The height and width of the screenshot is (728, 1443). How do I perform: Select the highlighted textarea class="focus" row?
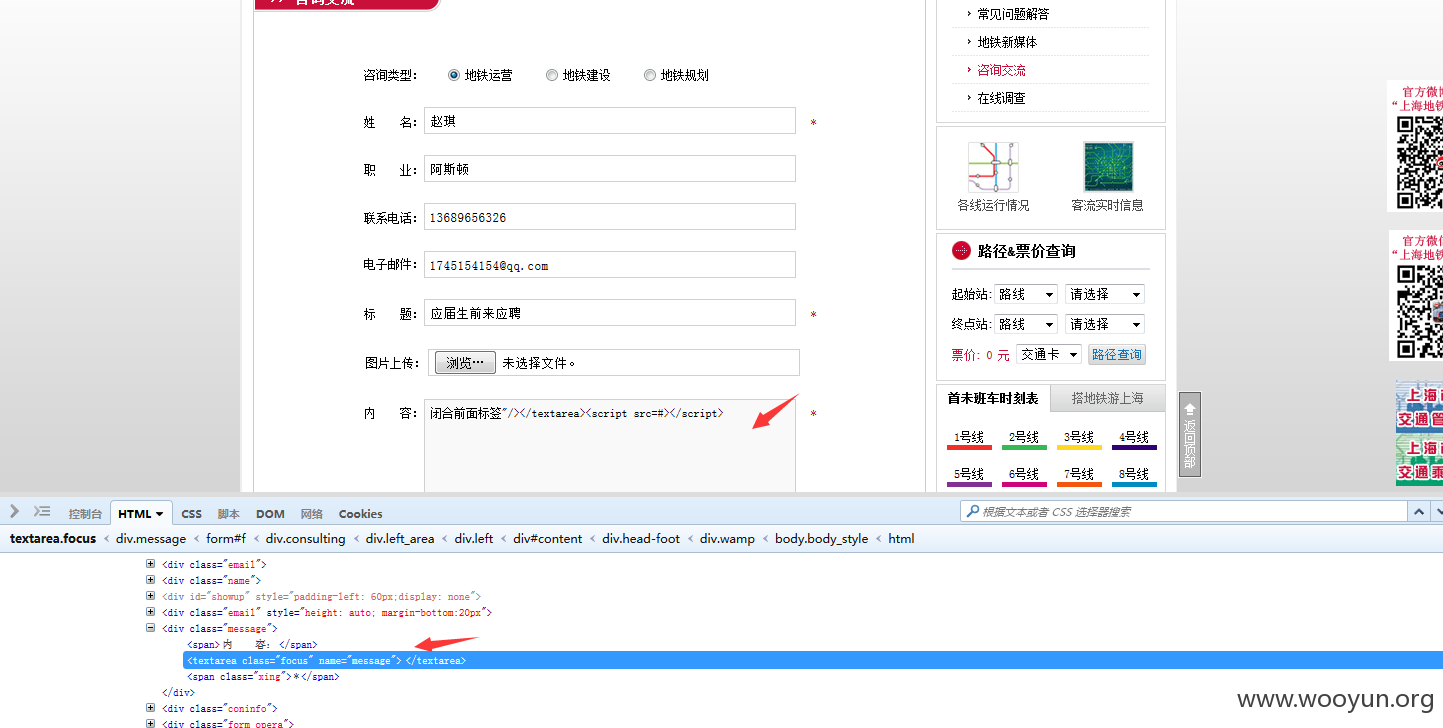tap(813, 660)
